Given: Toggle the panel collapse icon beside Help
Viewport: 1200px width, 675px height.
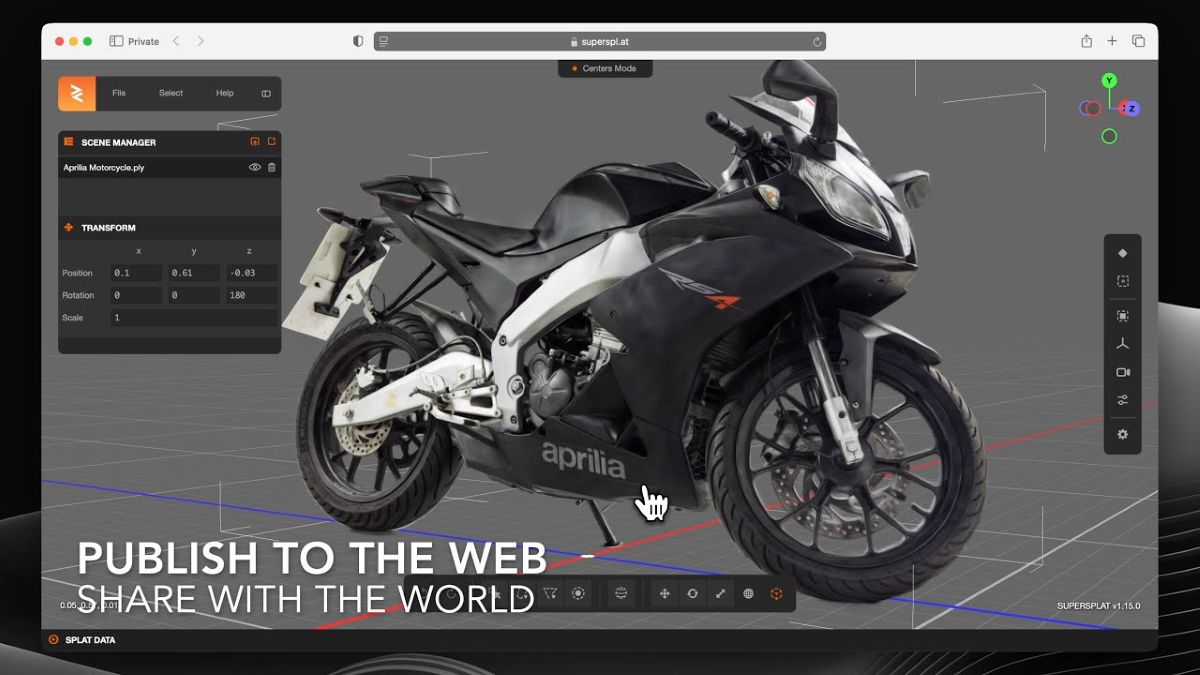Looking at the screenshot, I should pyautogui.click(x=266, y=94).
